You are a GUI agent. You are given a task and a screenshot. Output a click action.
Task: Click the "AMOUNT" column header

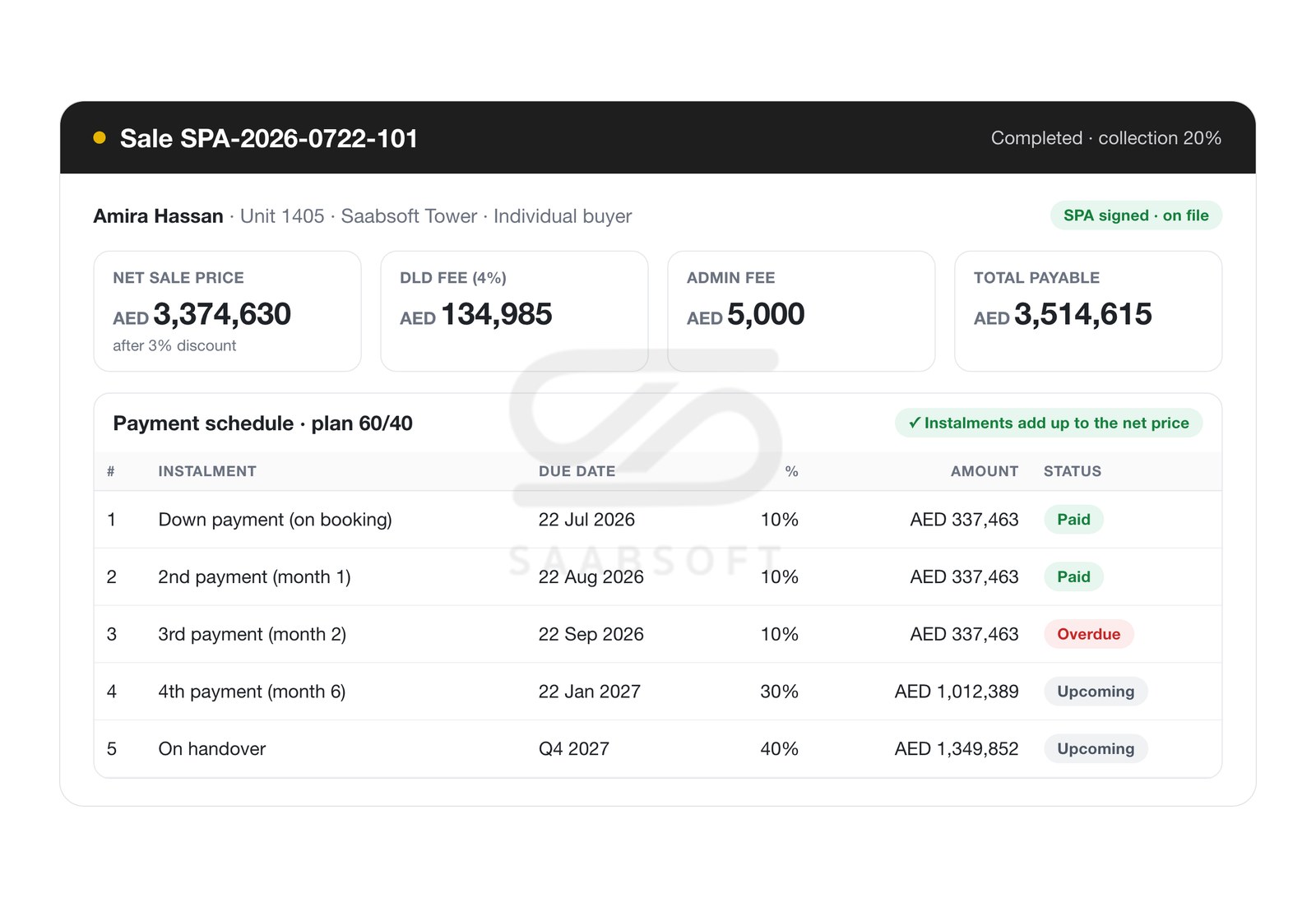point(985,471)
